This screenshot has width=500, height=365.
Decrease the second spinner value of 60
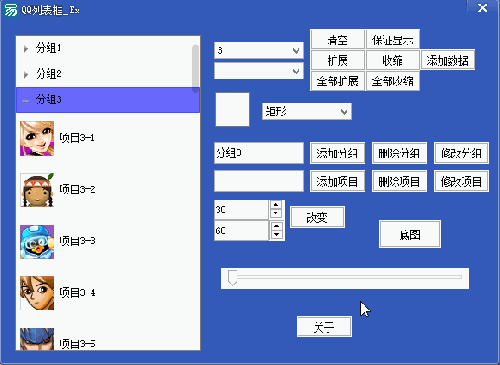click(x=276, y=235)
